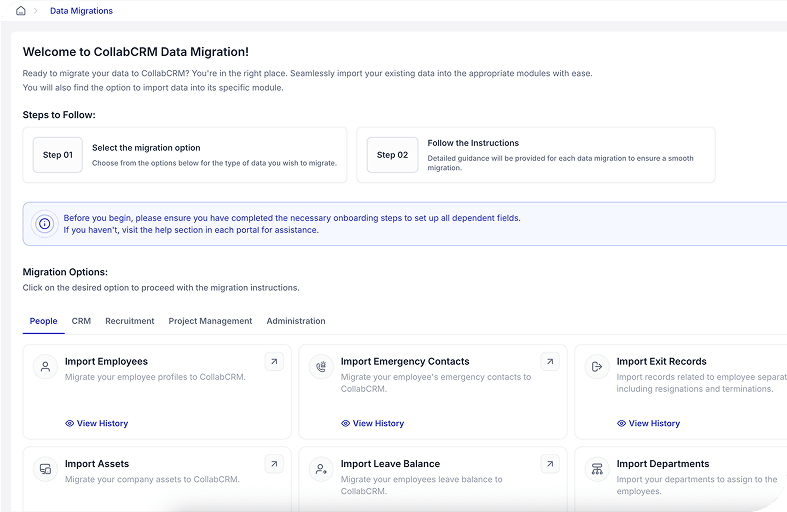Screen dimensions: 787x512
Task: View History for Import Employees
Action: 97,423
